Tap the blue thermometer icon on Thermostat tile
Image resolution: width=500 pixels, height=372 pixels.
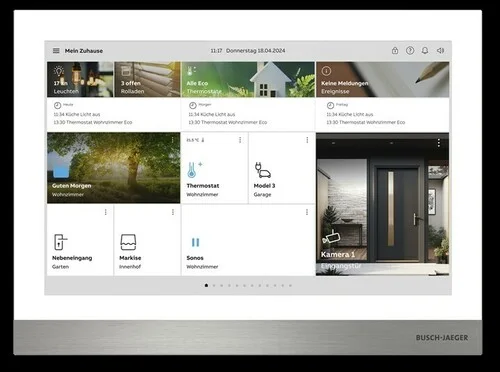[x=195, y=170]
